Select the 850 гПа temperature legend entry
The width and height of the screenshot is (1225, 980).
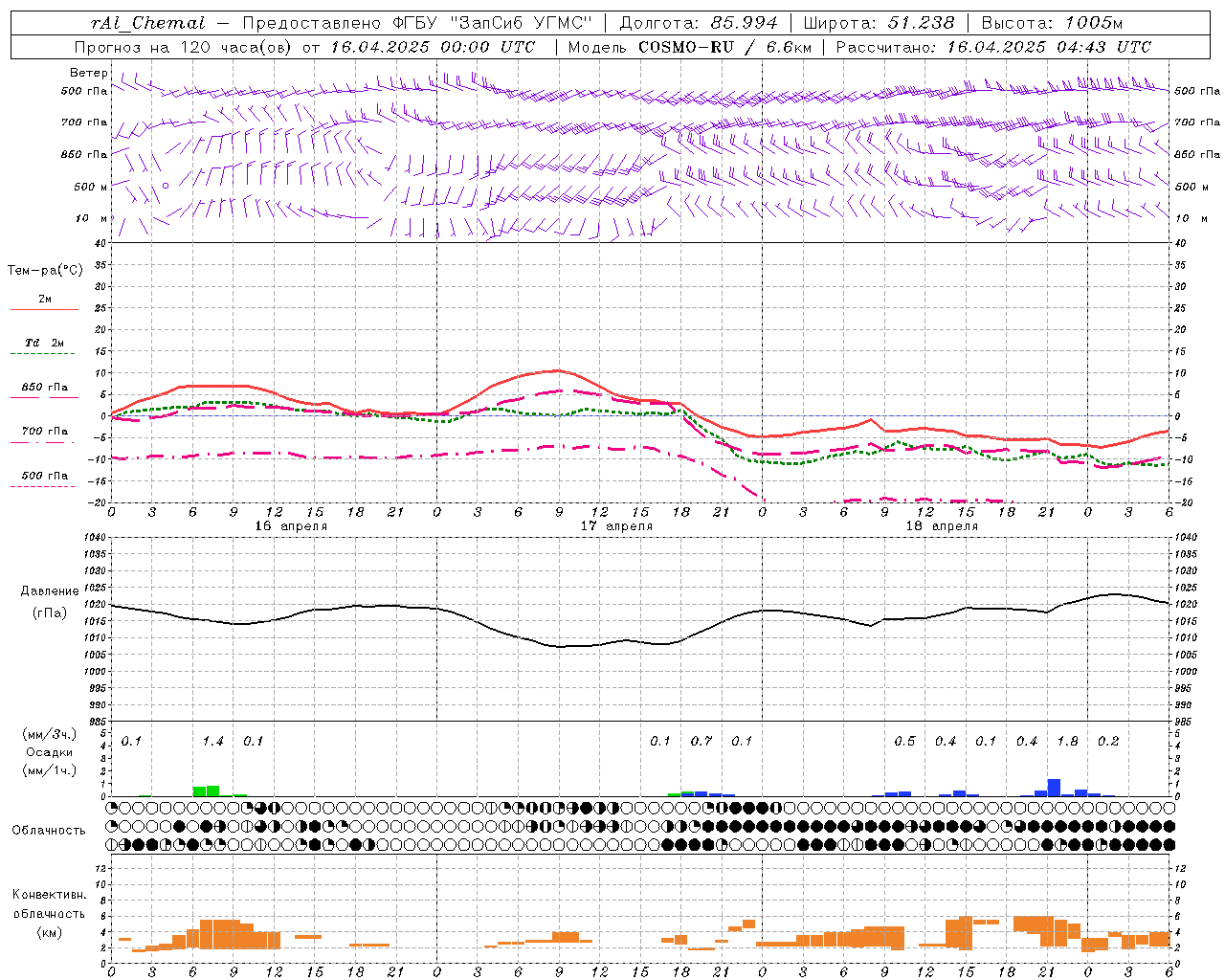click(x=45, y=388)
